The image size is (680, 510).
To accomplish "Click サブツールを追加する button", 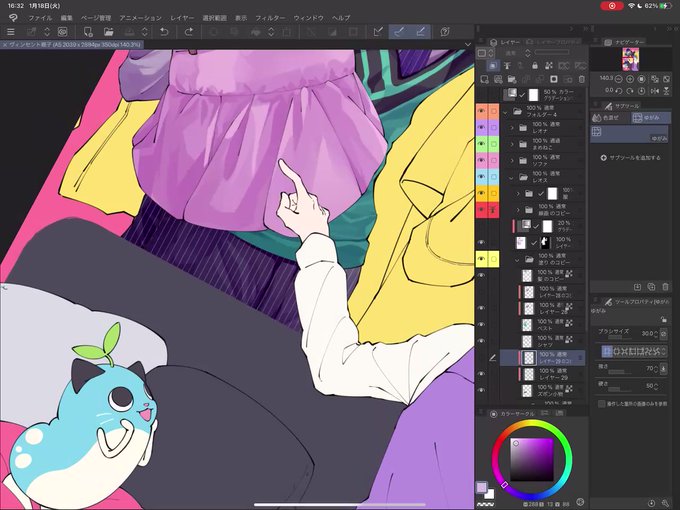I will (x=631, y=158).
